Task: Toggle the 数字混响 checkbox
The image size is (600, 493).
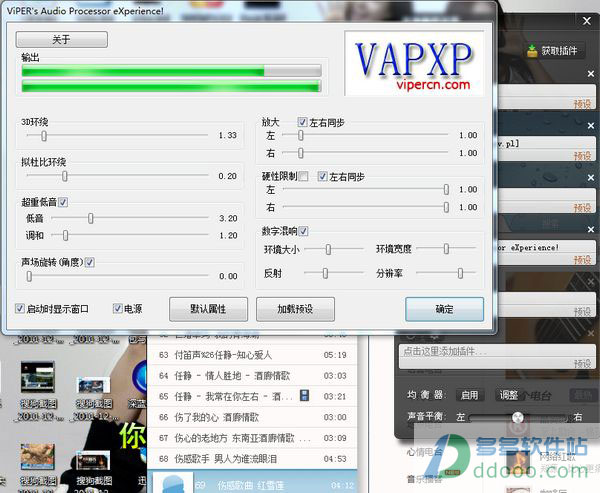Action: point(303,231)
